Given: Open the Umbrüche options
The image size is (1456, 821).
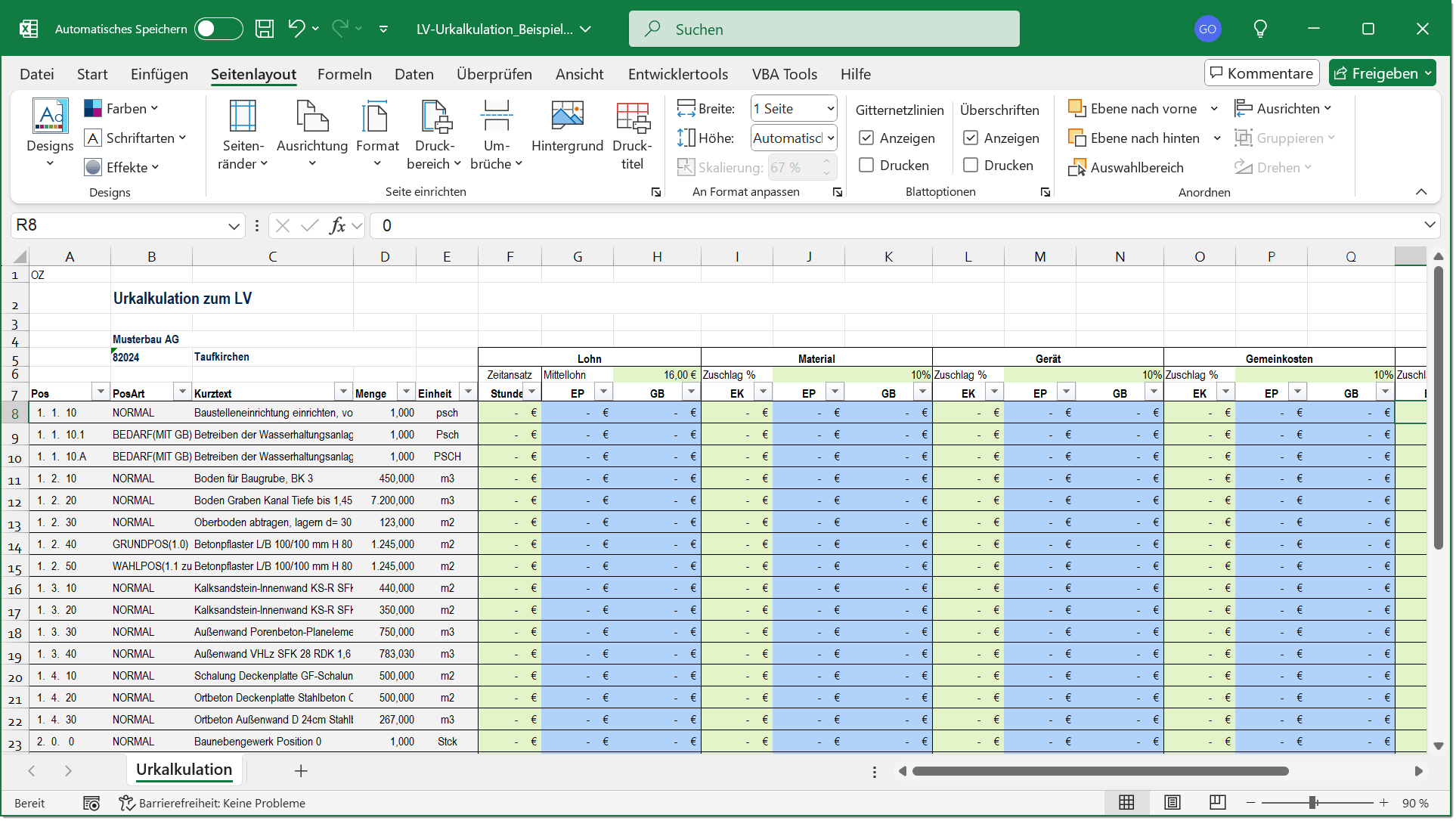Looking at the screenshot, I should (497, 136).
